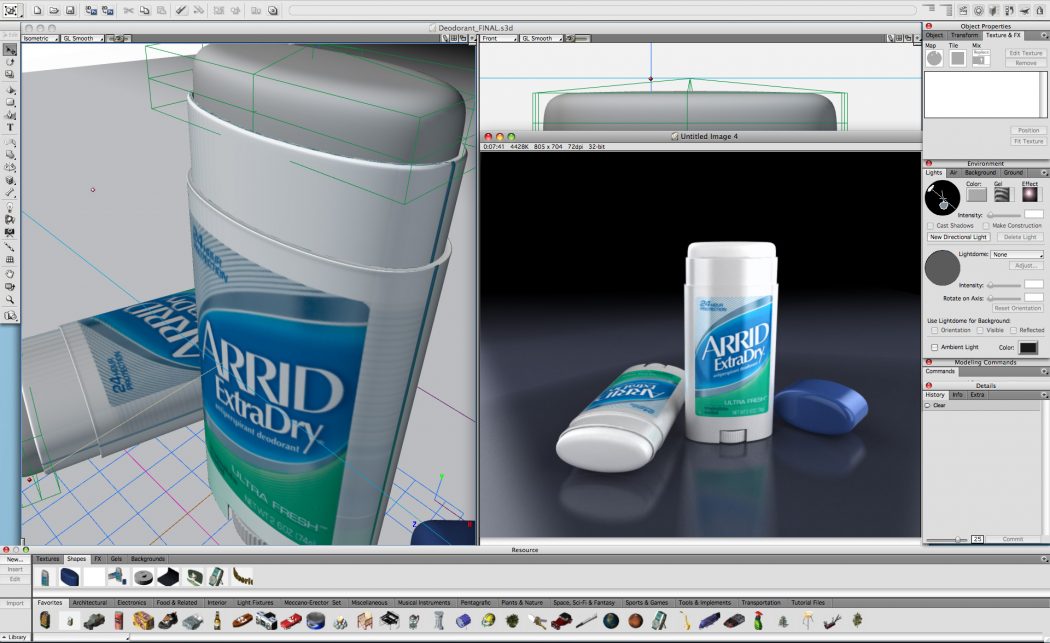Select the arrow selection tool in the toolbox
Viewport: 1050px width, 643px height.
coord(10,50)
